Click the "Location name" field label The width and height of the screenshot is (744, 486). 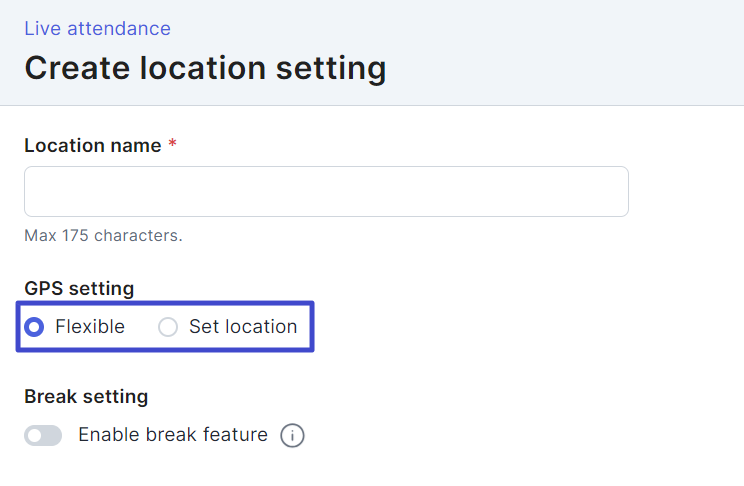click(x=92, y=146)
